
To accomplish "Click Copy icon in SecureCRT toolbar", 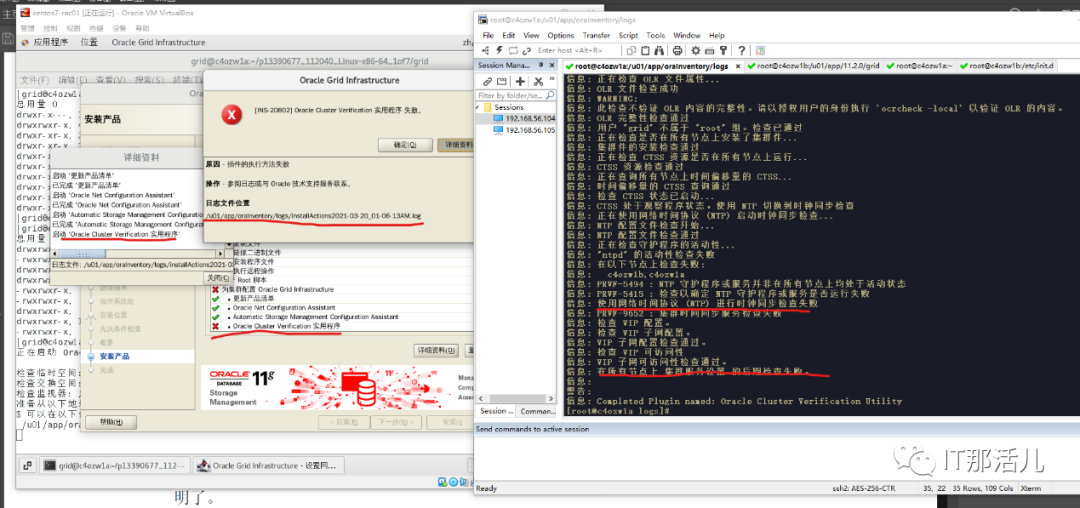I will point(631,50).
